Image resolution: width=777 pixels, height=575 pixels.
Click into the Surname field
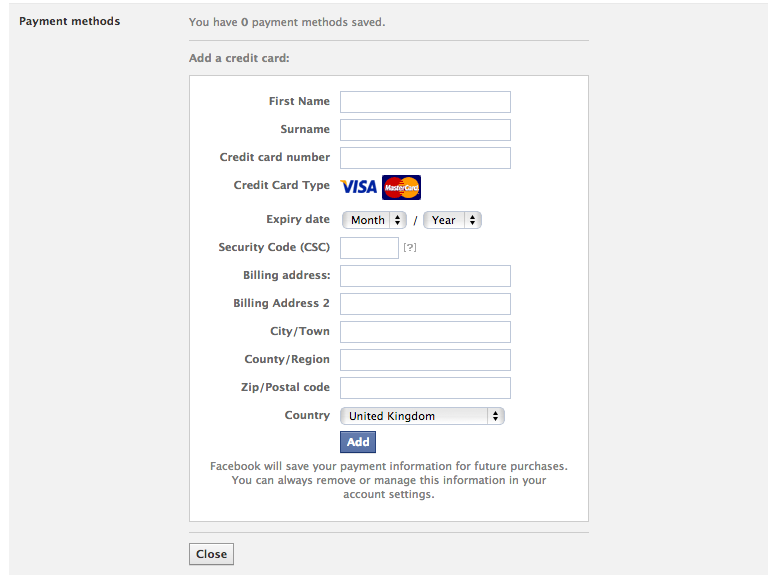(425, 130)
